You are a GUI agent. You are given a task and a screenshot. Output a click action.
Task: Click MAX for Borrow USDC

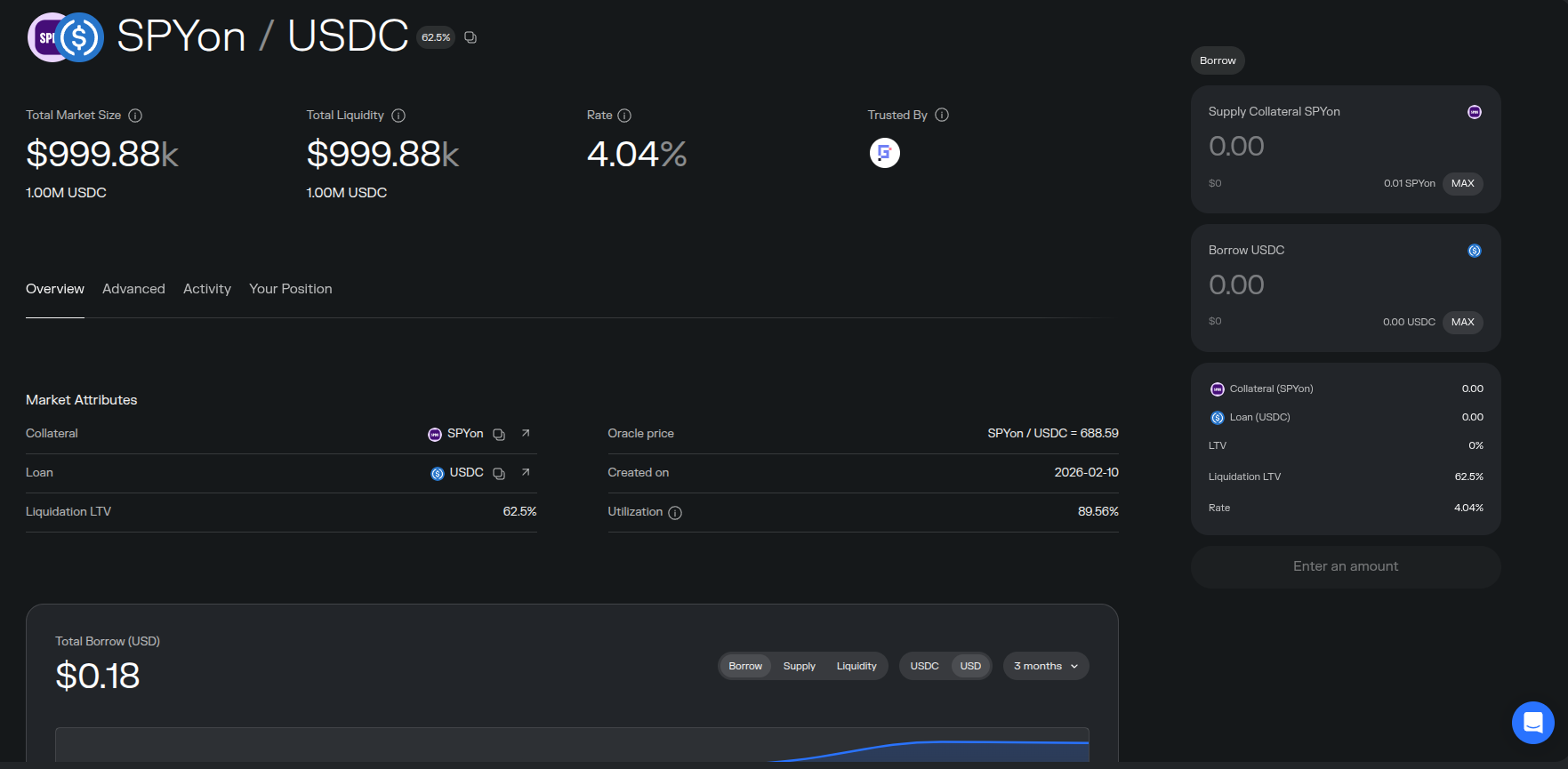coord(1462,323)
